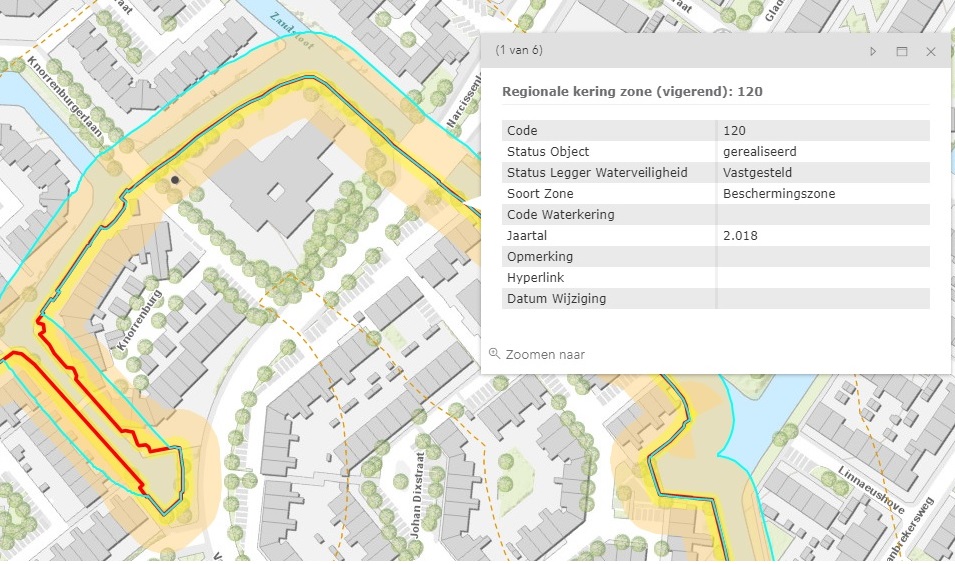955x564 pixels.
Task: Click the Knorrenburgerlaan street label
Action: pos(65,96)
